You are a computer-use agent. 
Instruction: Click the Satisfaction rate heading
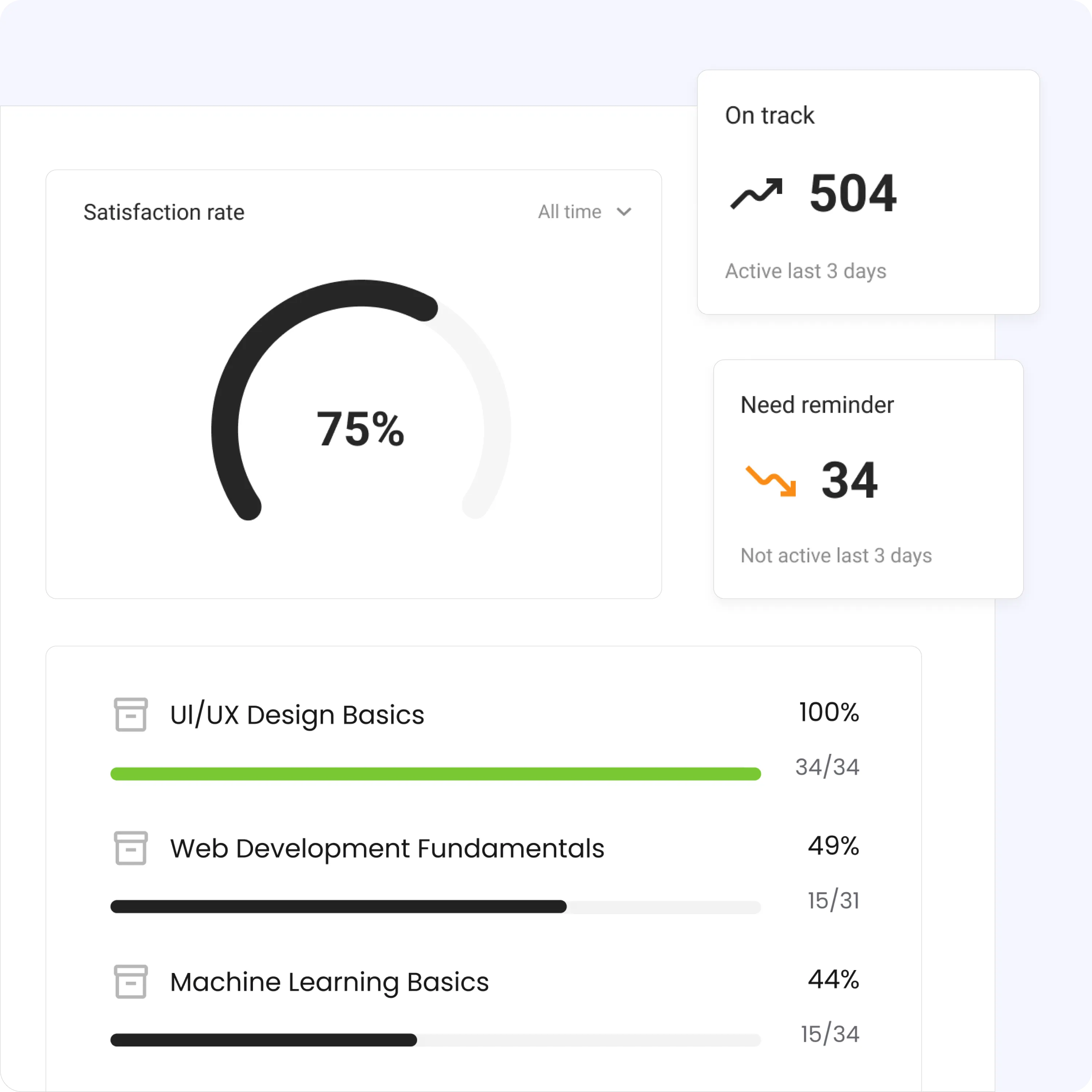[164, 213]
